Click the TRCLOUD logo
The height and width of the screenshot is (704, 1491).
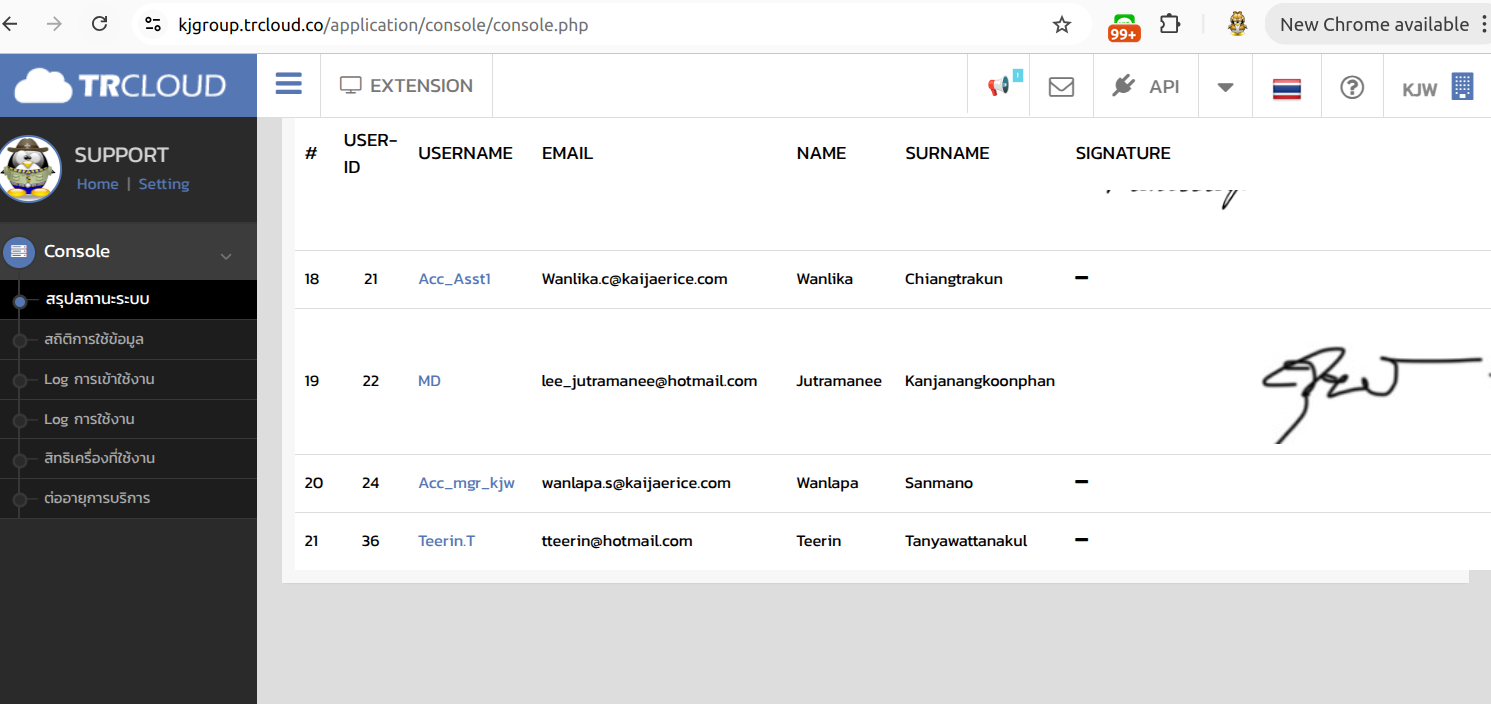[x=121, y=85]
